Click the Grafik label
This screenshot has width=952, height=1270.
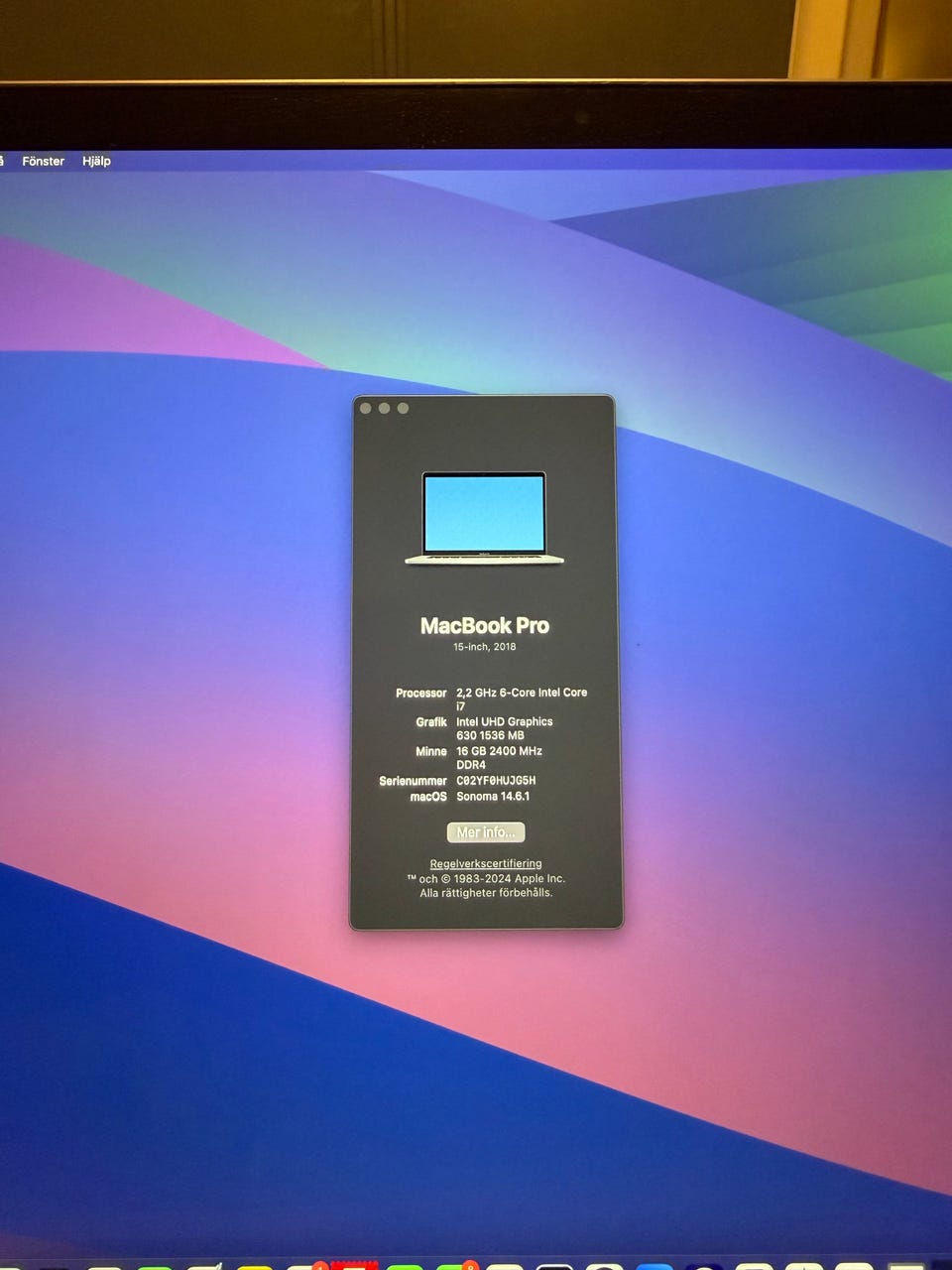[x=431, y=722]
